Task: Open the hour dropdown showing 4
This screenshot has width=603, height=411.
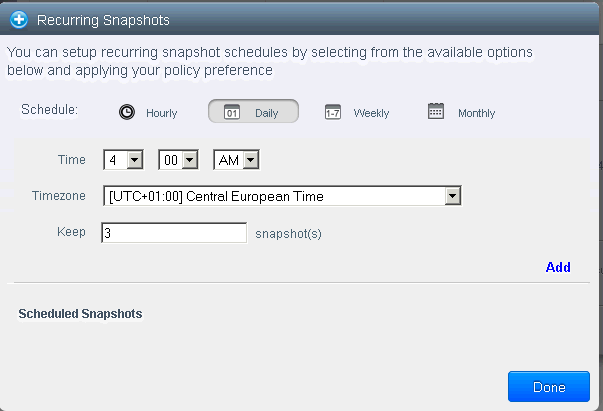Action: click(x=124, y=159)
